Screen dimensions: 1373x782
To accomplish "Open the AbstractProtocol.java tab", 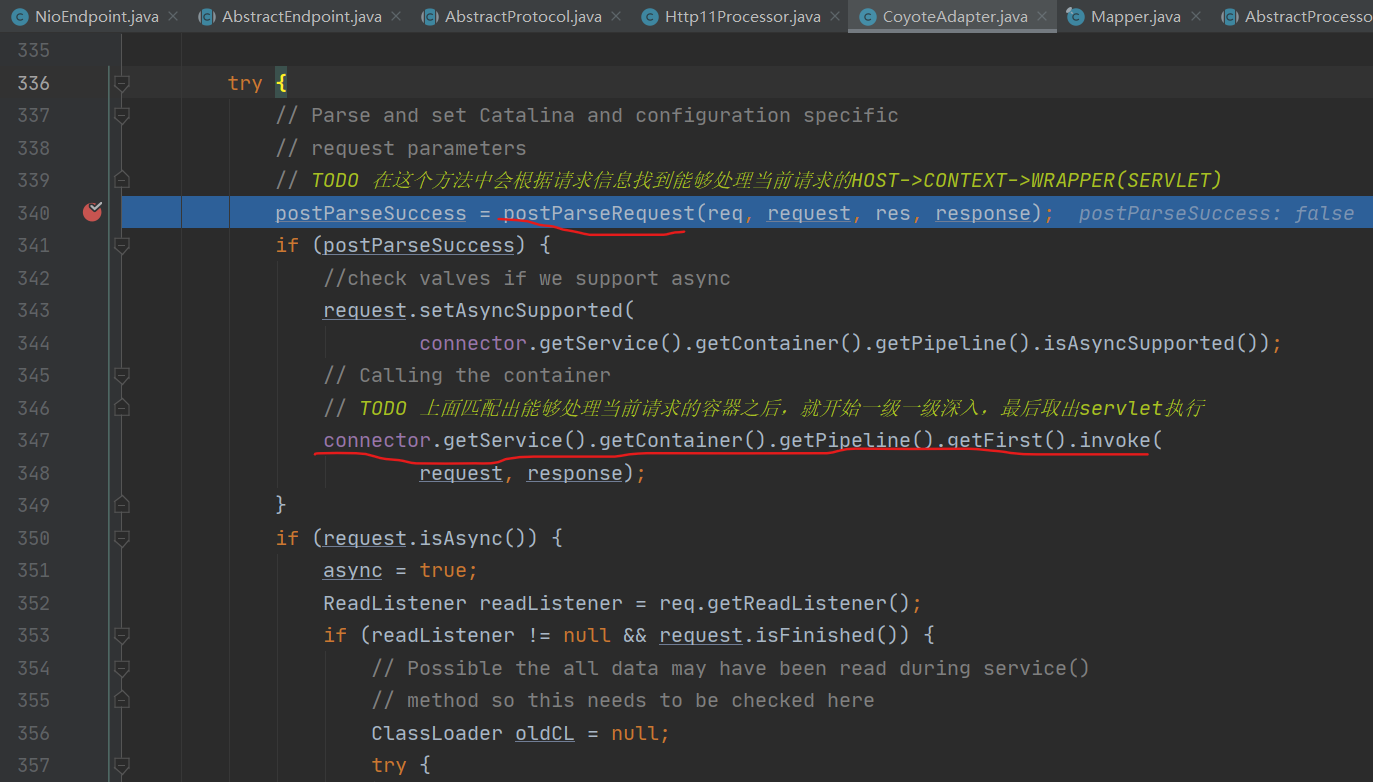I will tap(521, 17).
